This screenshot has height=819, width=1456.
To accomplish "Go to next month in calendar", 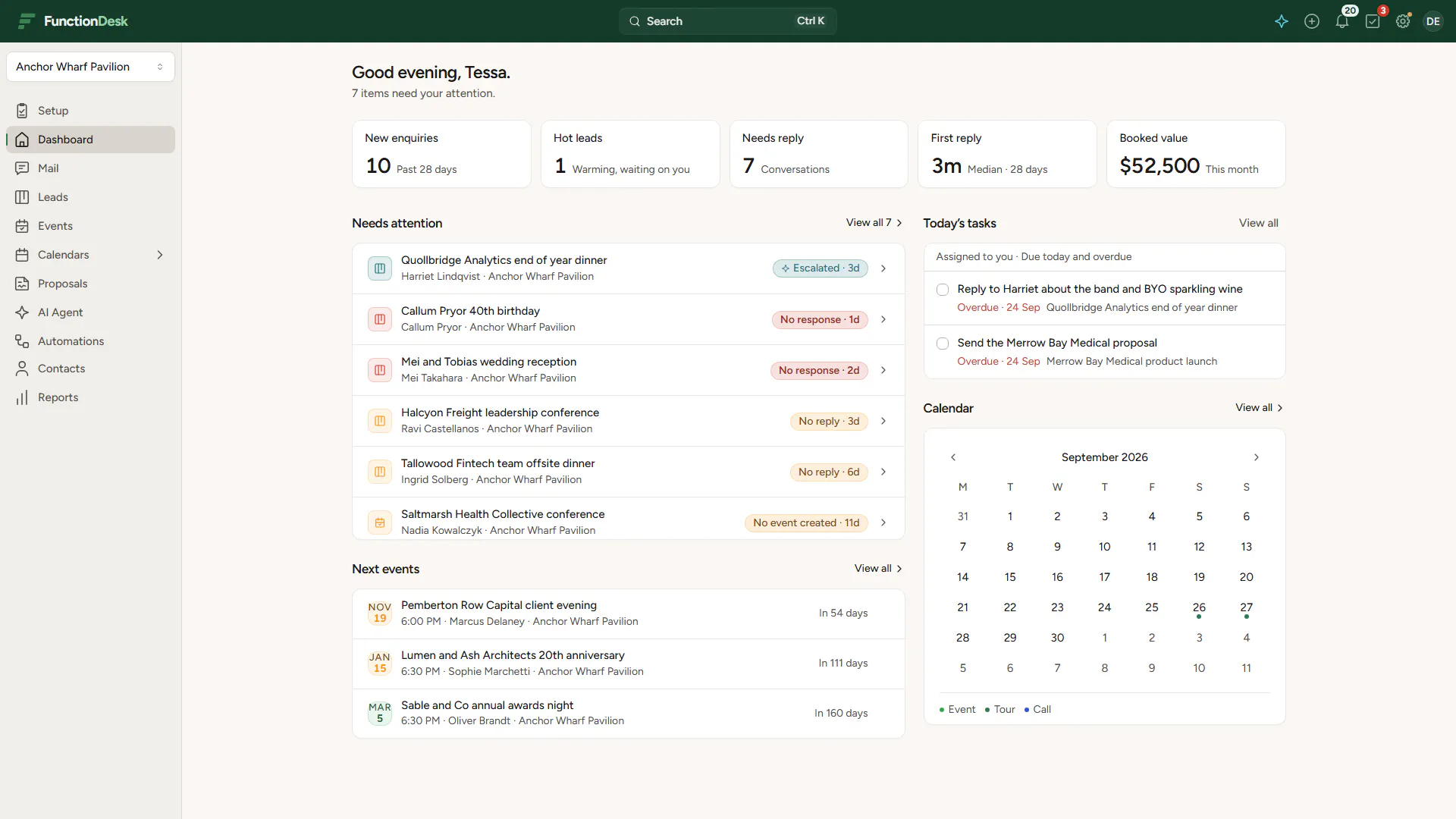I will pyautogui.click(x=1257, y=457).
